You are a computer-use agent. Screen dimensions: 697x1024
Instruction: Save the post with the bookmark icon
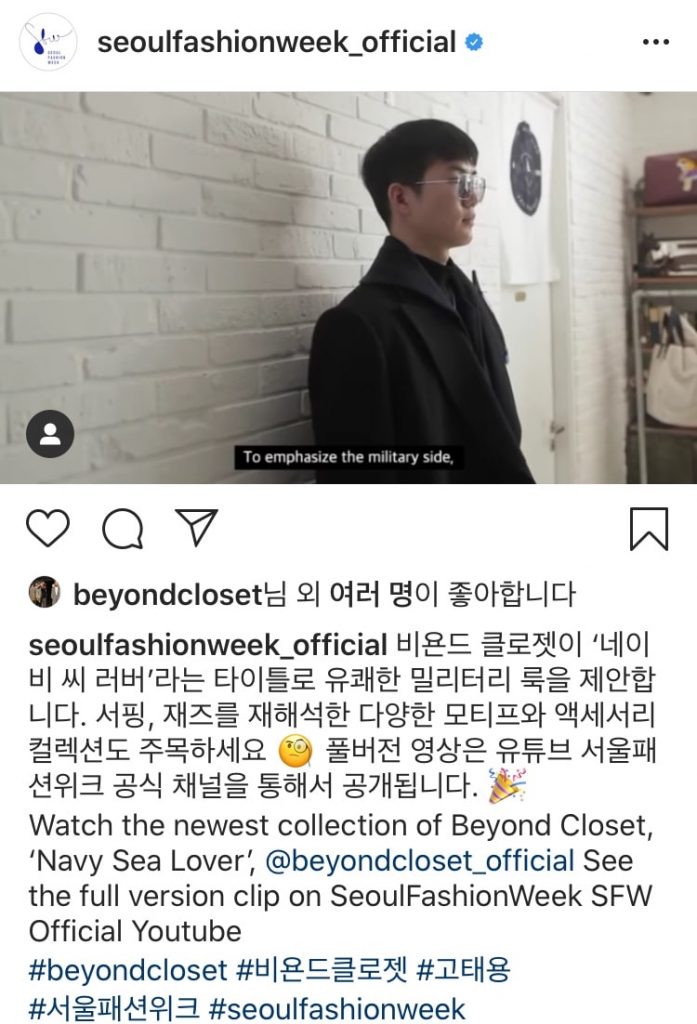pyautogui.click(x=649, y=528)
